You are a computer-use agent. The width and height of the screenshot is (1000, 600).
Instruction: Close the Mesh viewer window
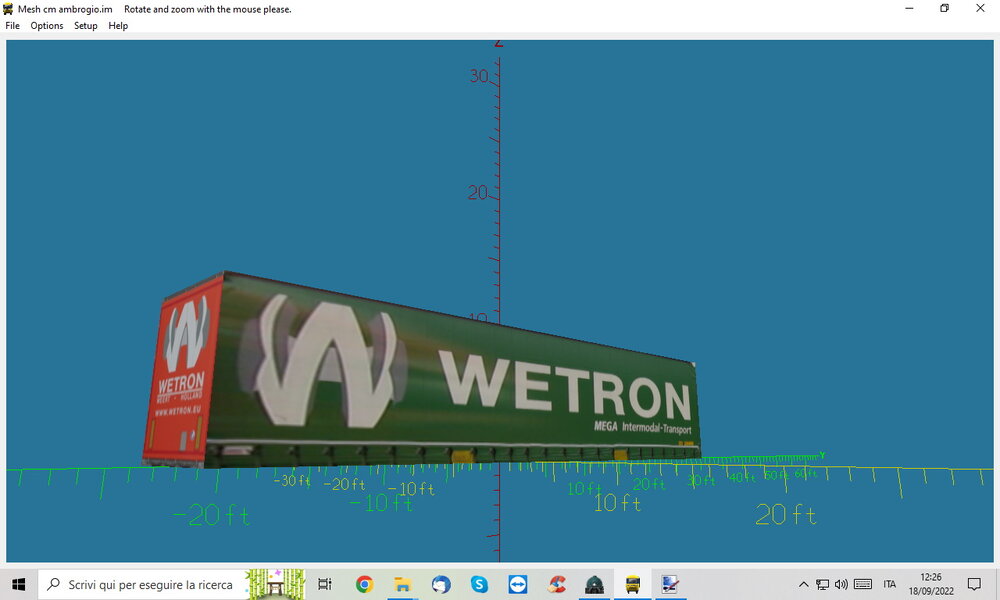click(980, 8)
